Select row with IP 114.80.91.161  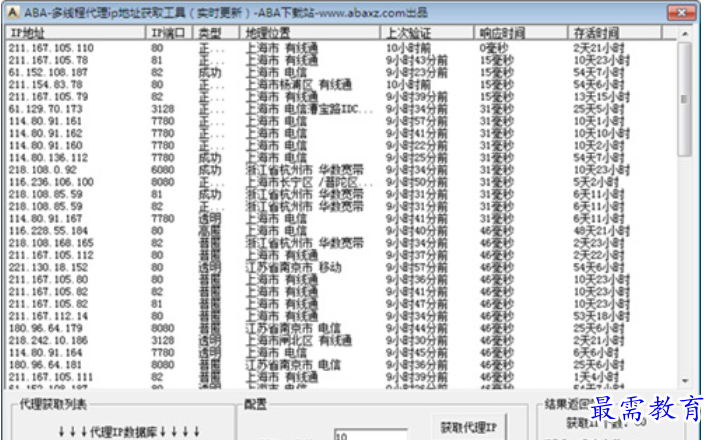tap(341, 121)
